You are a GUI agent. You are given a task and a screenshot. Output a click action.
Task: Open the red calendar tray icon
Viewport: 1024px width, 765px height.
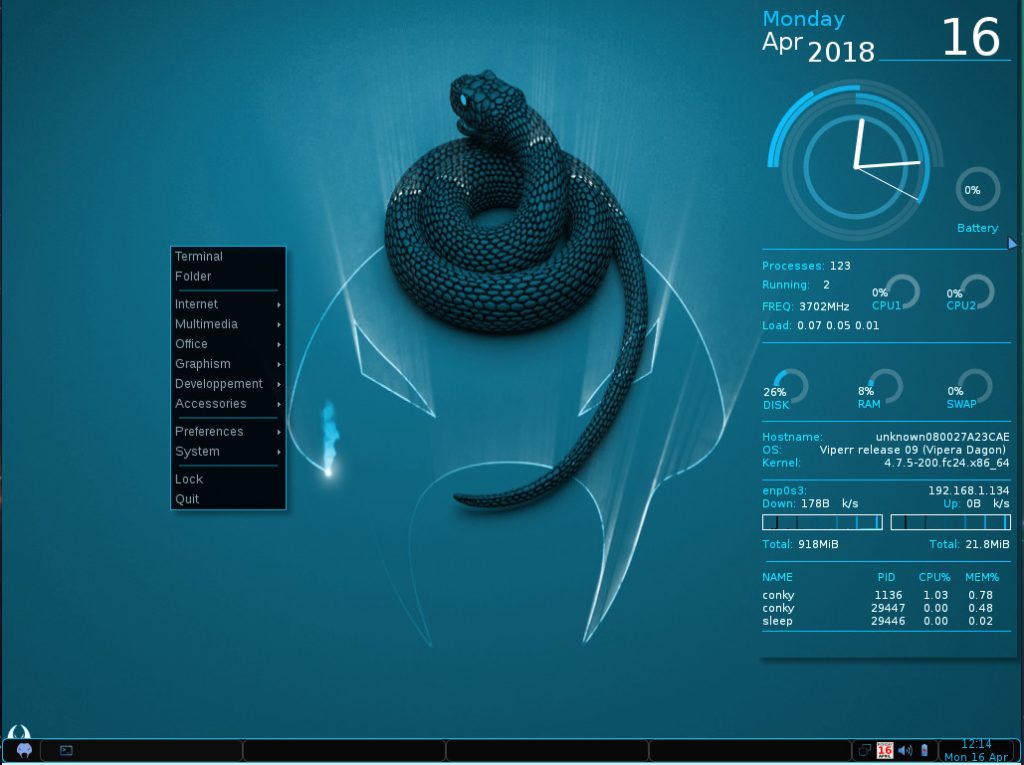884,750
